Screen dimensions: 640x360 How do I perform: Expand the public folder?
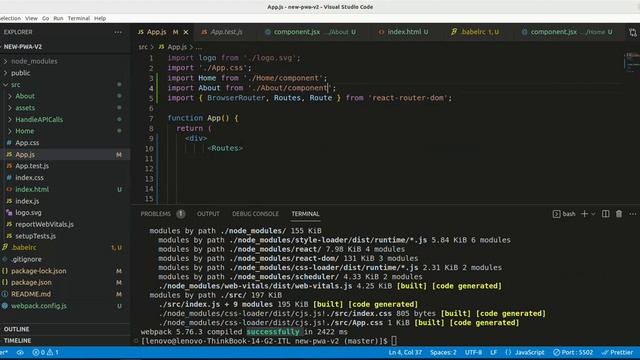point(5,73)
